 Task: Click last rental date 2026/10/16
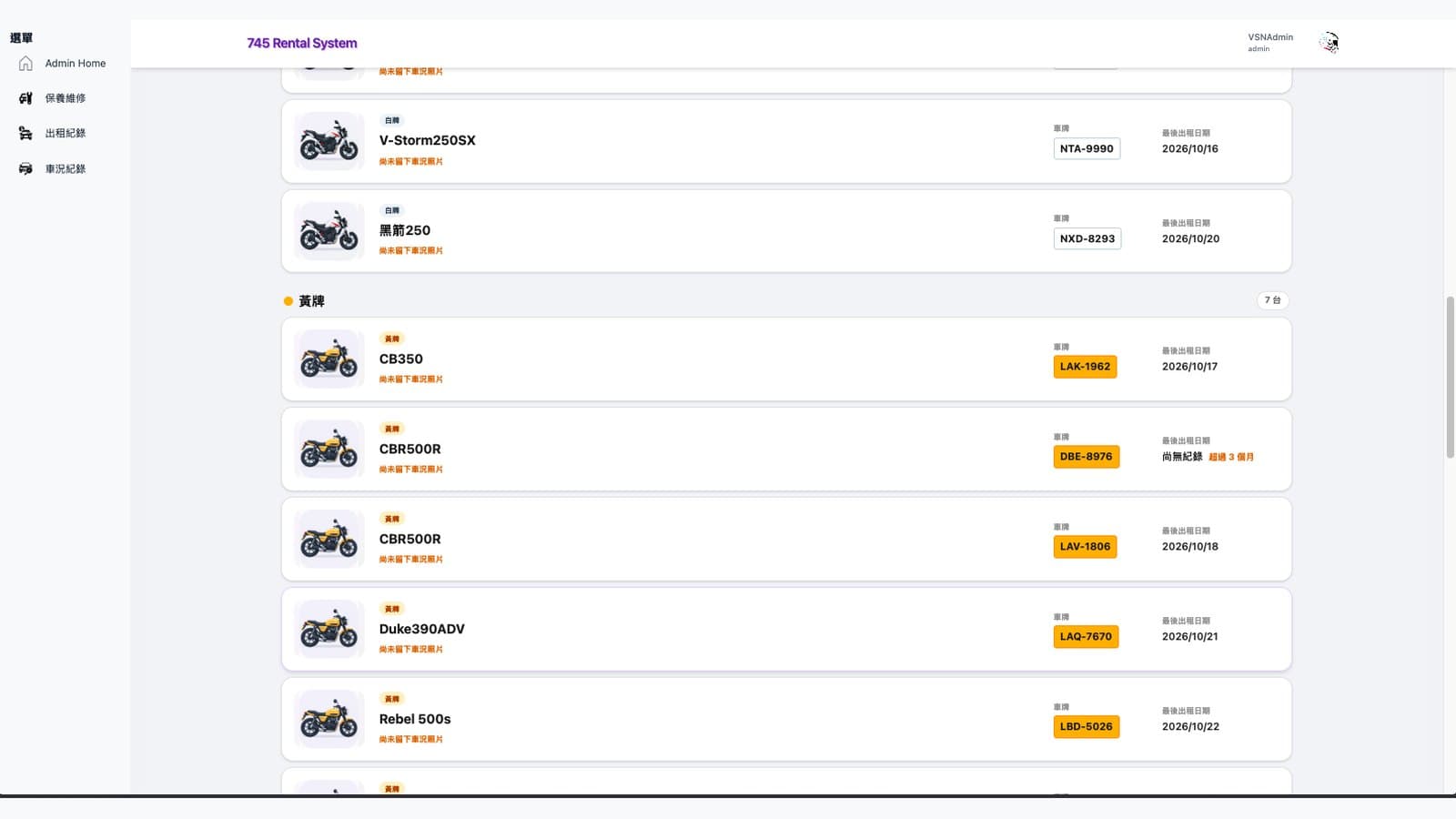point(1189,148)
